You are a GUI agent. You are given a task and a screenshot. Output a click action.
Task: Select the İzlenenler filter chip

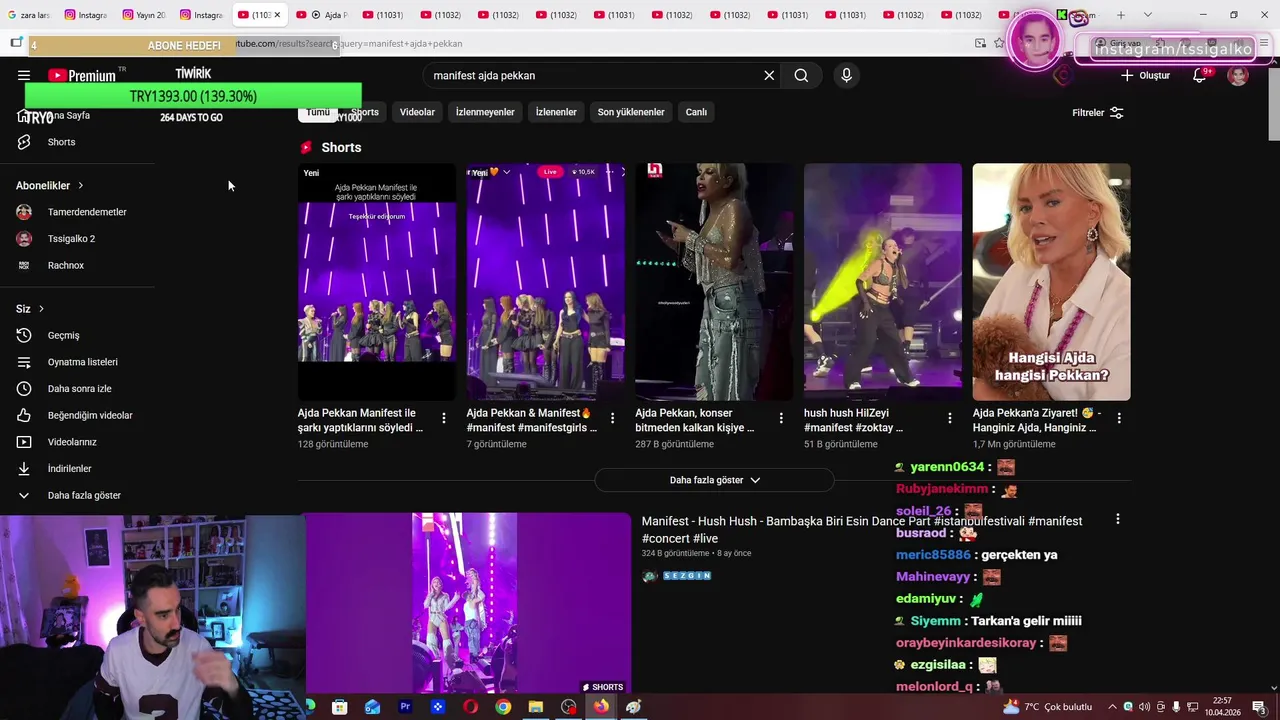556,112
